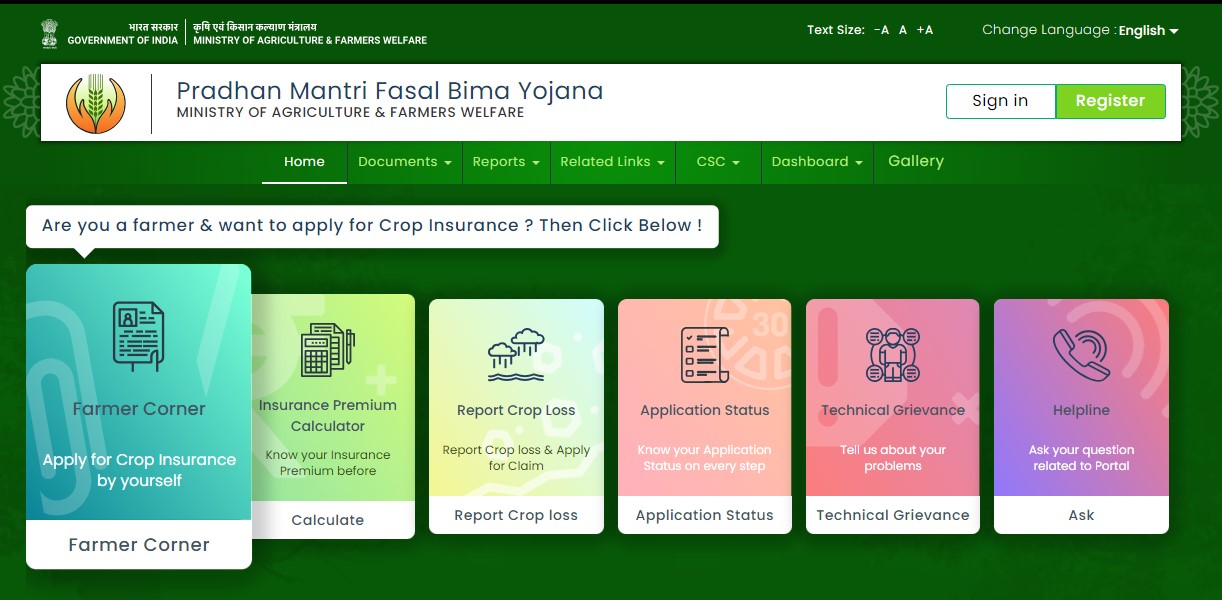The image size is (1222, 600).
Task: Click 'Ministry of Agriculture & Farmers Welfare' subtitle
Action: [350, 113]
